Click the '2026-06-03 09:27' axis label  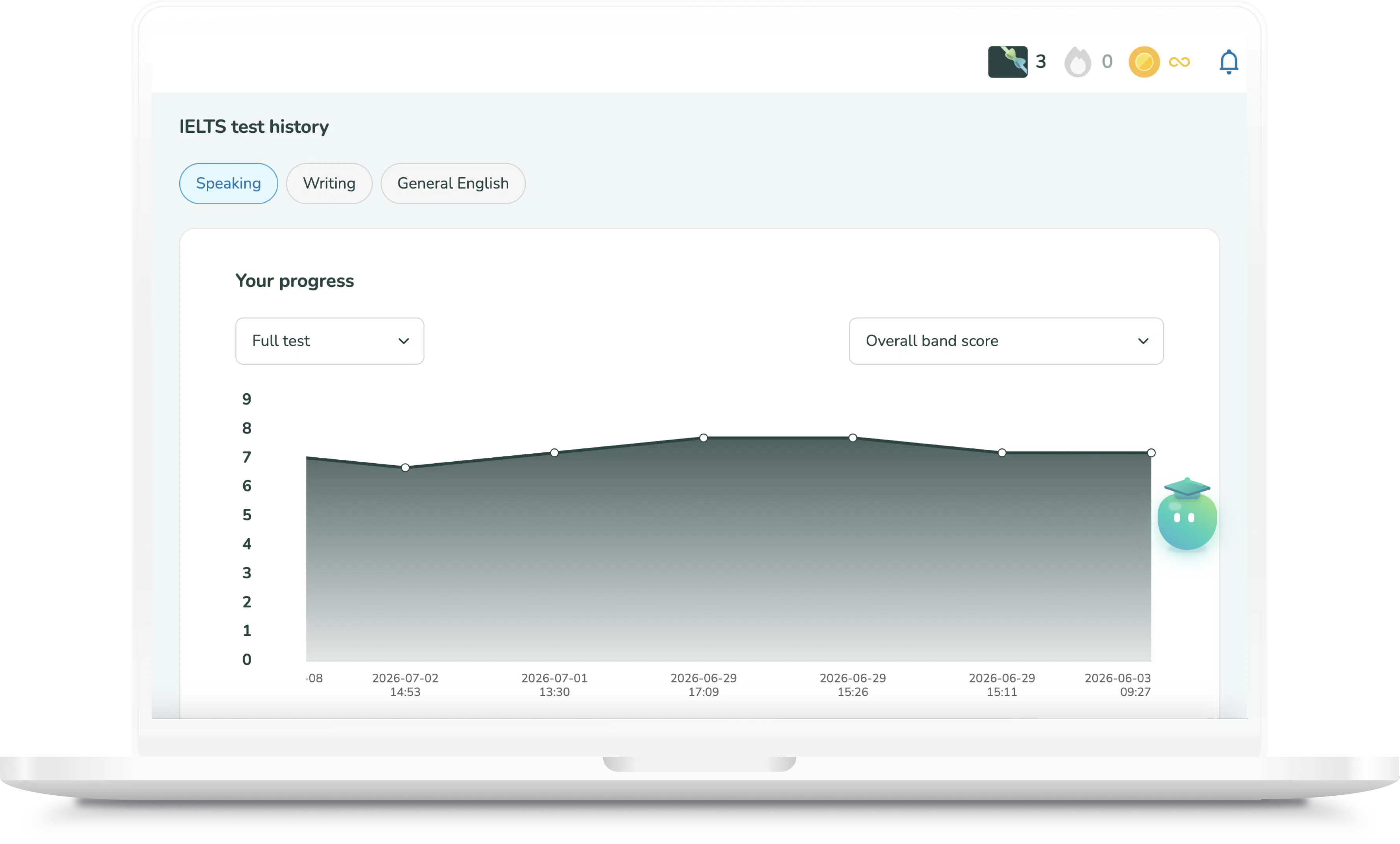(1118, 685)
